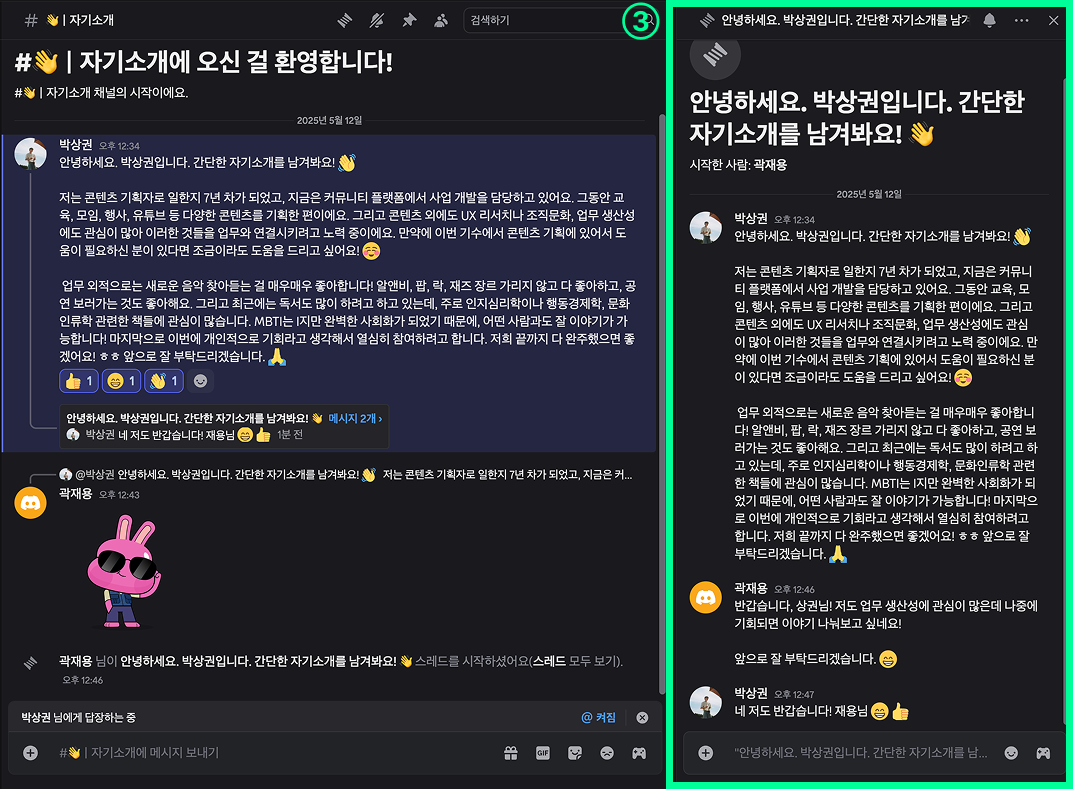This screenshot has height=789, width=1073.
Task: Toggle grinning face reaction on the message
Action: 122,381
